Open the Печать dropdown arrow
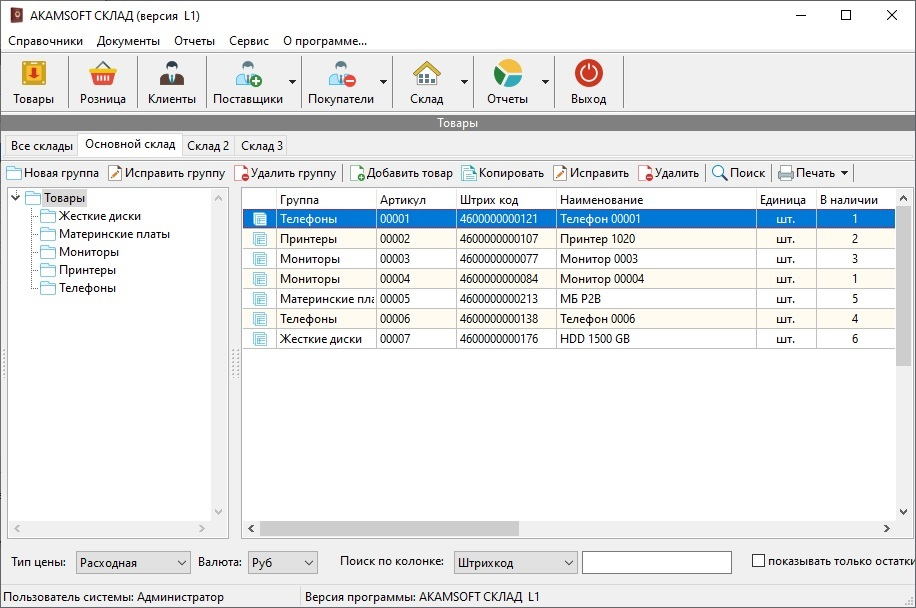916x608 pixels. click(844, 173)
